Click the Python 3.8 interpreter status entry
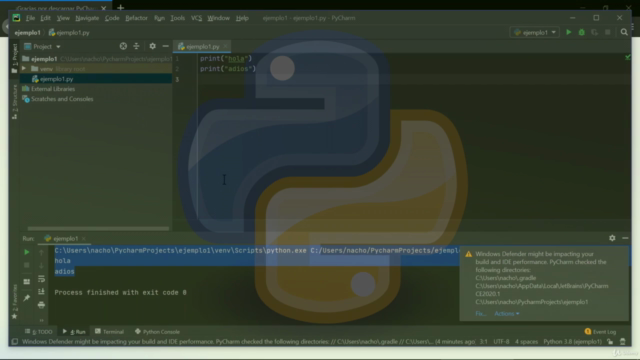640x360 pixels. pos(572,342)
